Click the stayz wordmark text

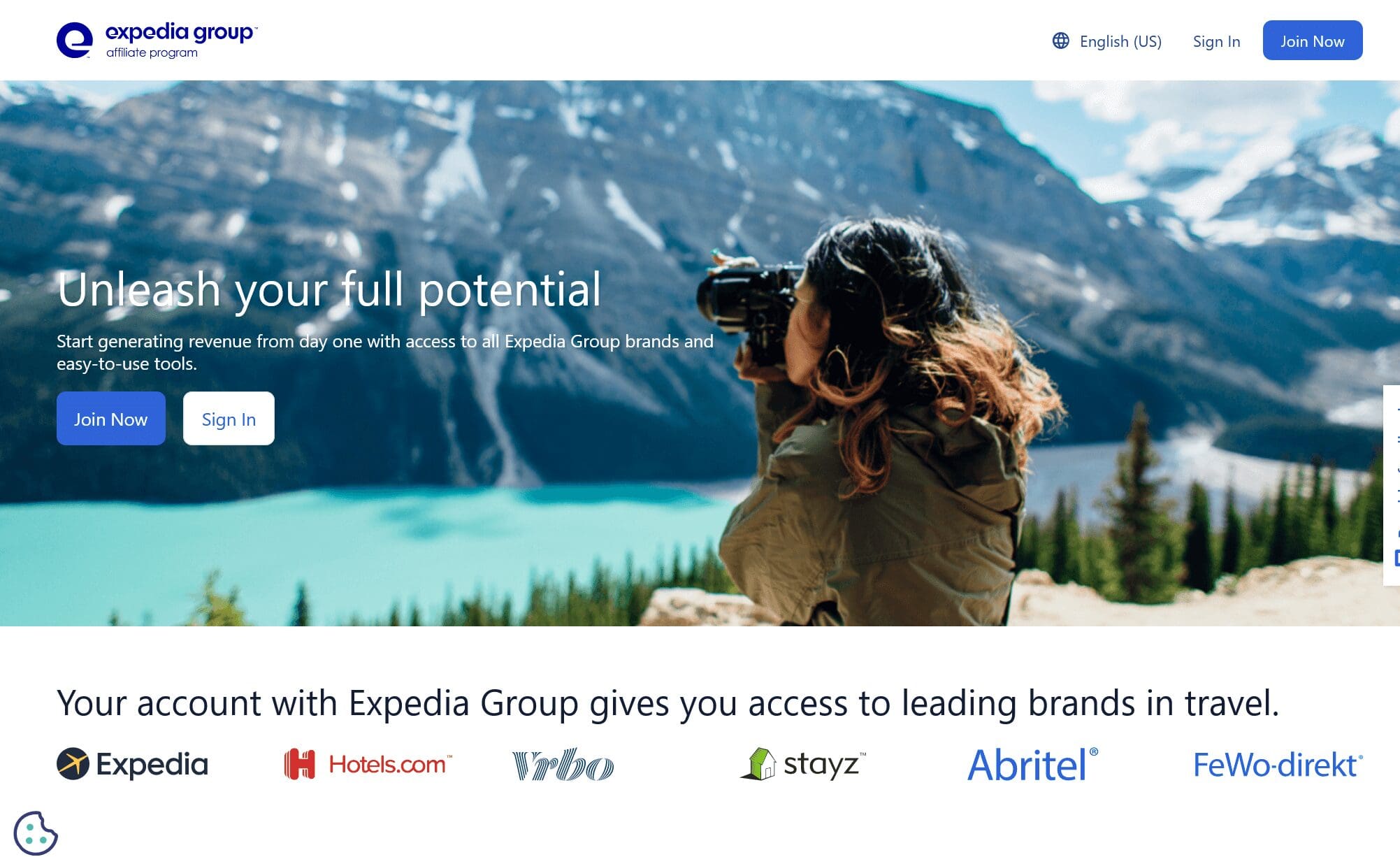point(824,765)
